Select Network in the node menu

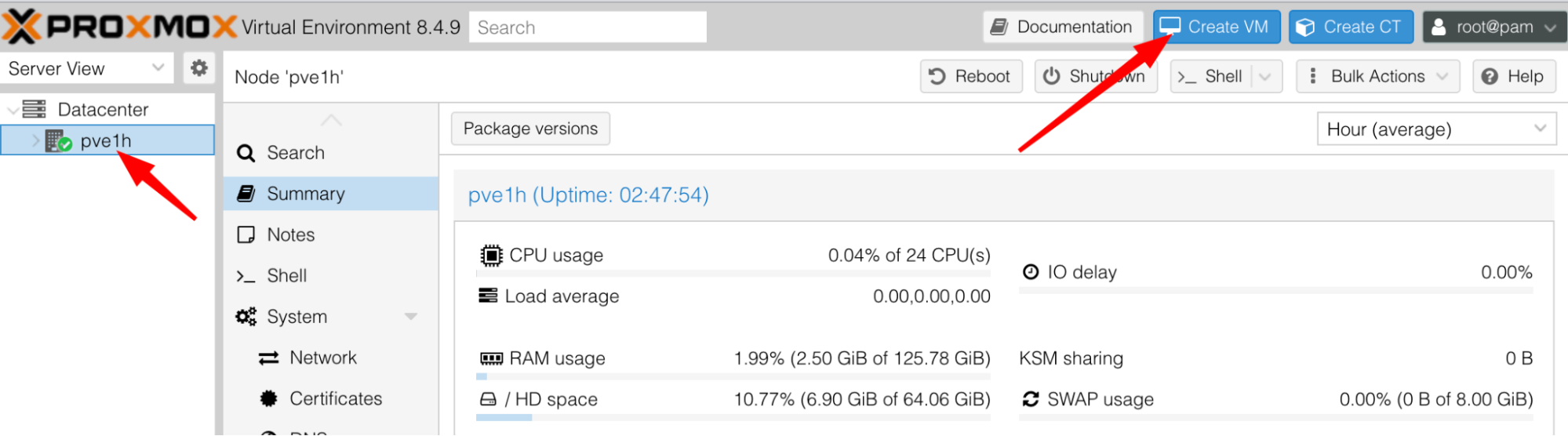pyautogui.click(x=322, y=358)
